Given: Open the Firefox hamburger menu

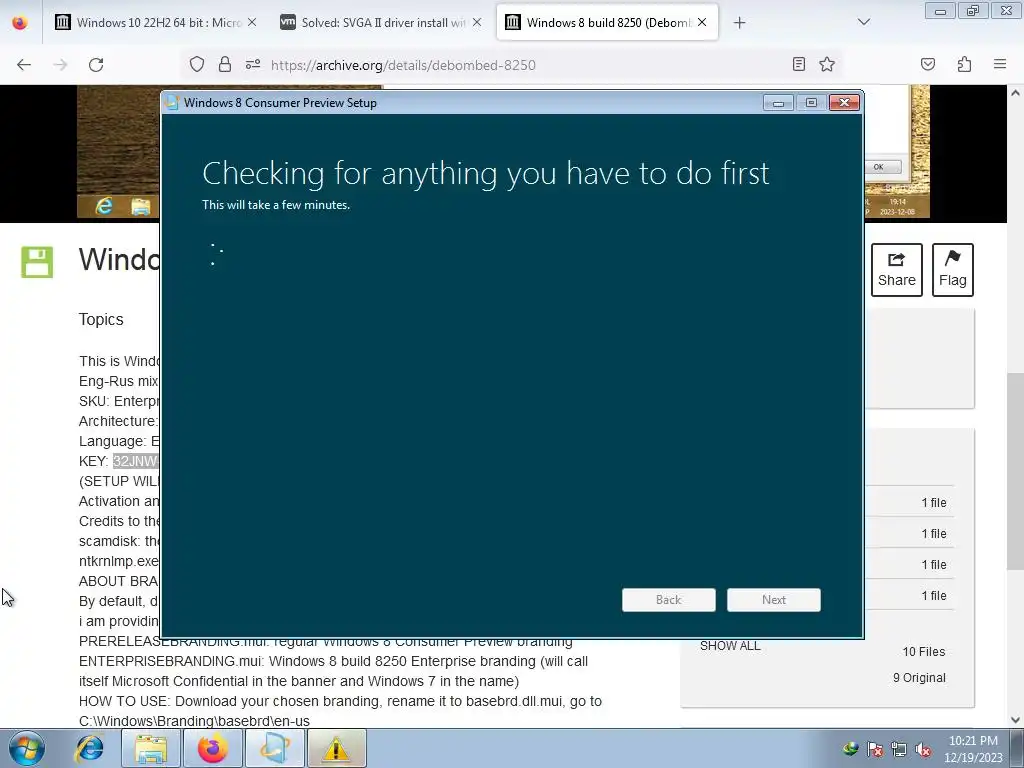Looking at the screenshot, I should click(1000, 64).
